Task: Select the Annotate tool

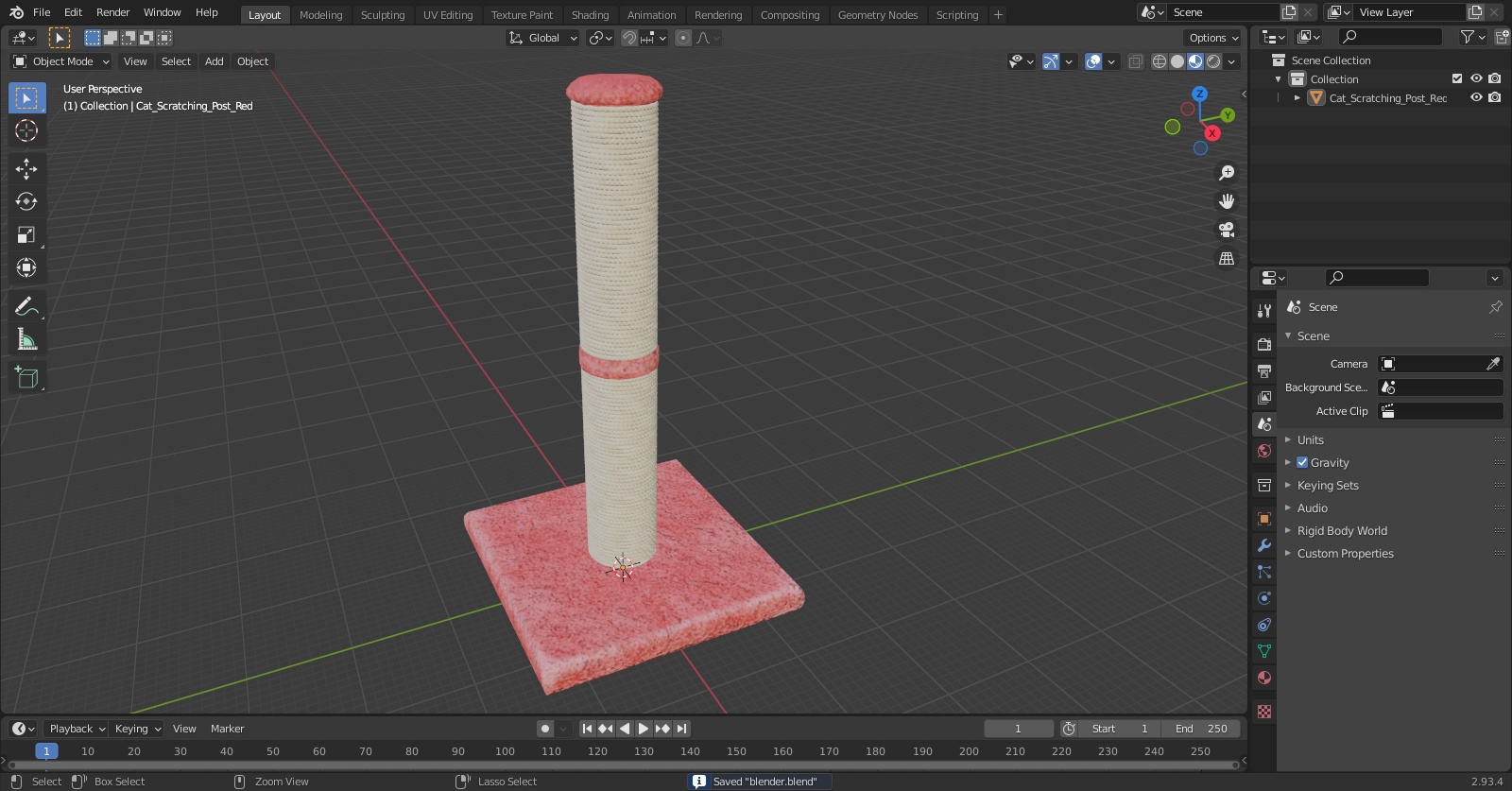Action: (x=26, y=306)
